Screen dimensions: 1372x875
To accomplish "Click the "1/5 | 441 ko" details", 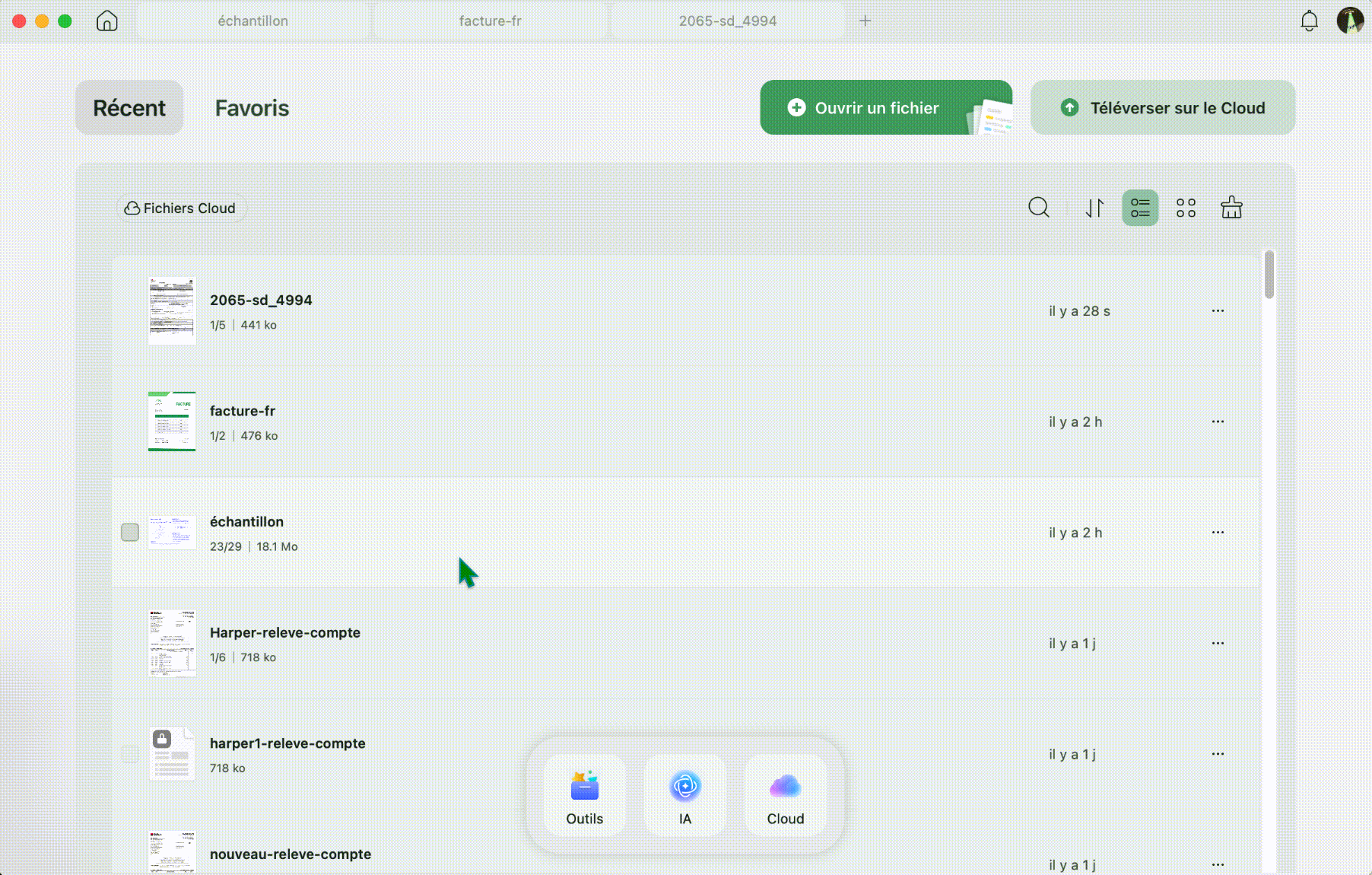I will [243, 325].
